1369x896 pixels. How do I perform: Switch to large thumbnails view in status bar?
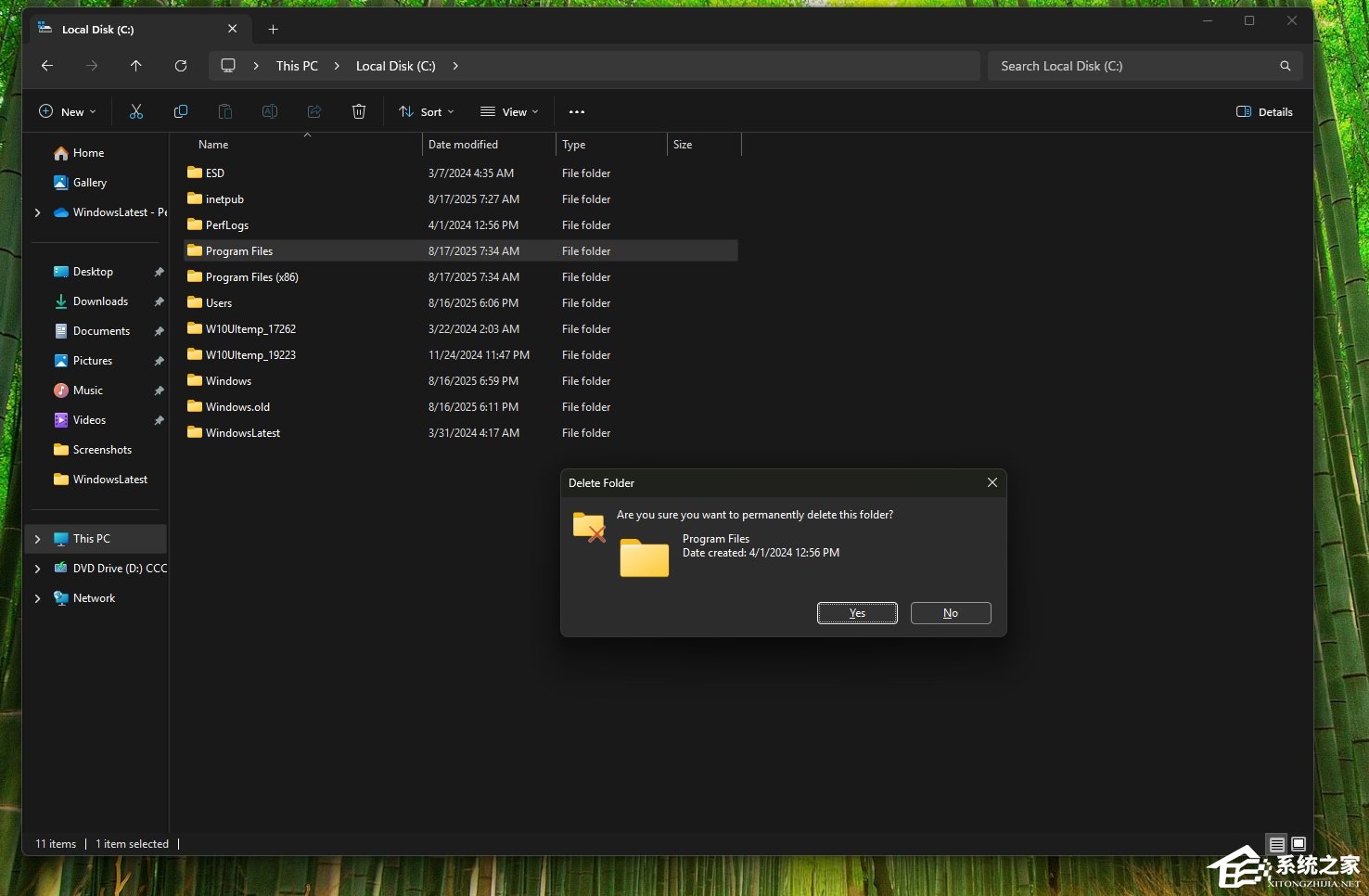point(1299,844)
